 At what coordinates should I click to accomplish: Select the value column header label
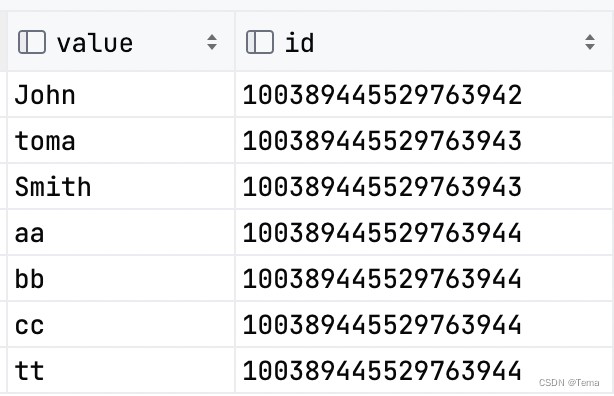[x=95, y=43]
